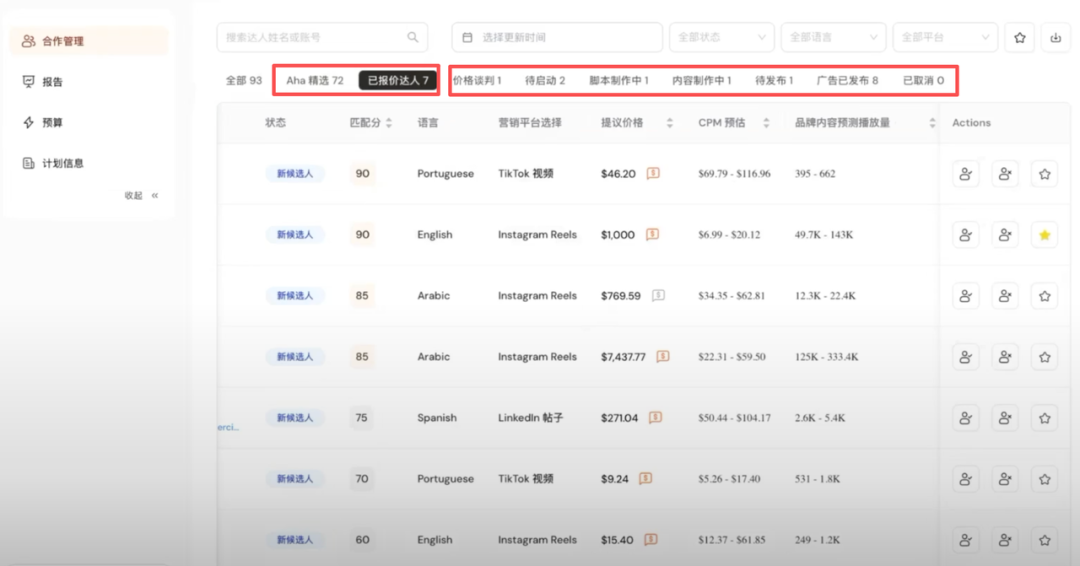Switch to the Aha 精选 72 tab
This screenshot has height=566, width=1080.
pyautogui.click(x=315, y=81)
